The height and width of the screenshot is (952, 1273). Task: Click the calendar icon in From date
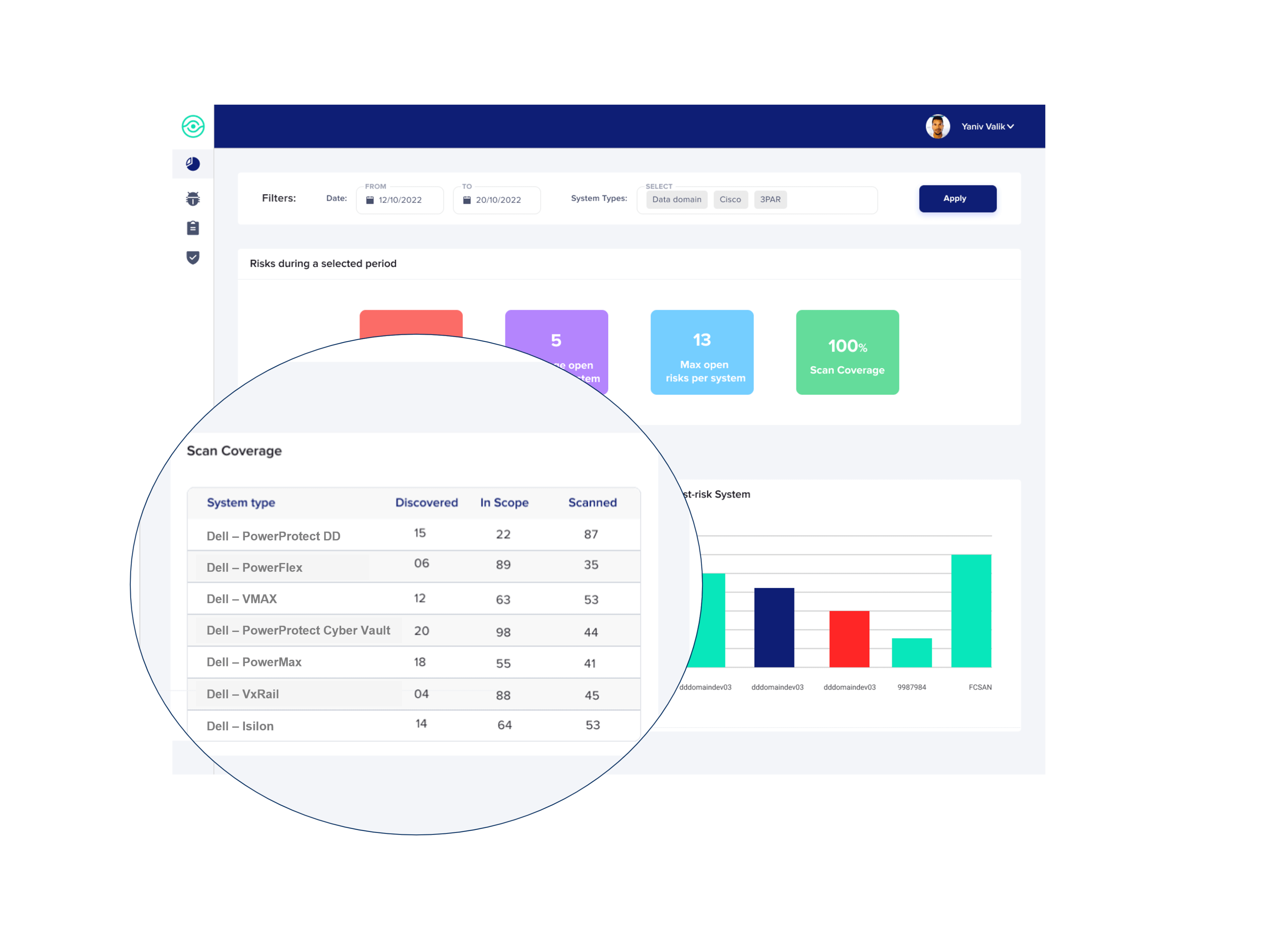pyautogui.click(x=370, y=200)
